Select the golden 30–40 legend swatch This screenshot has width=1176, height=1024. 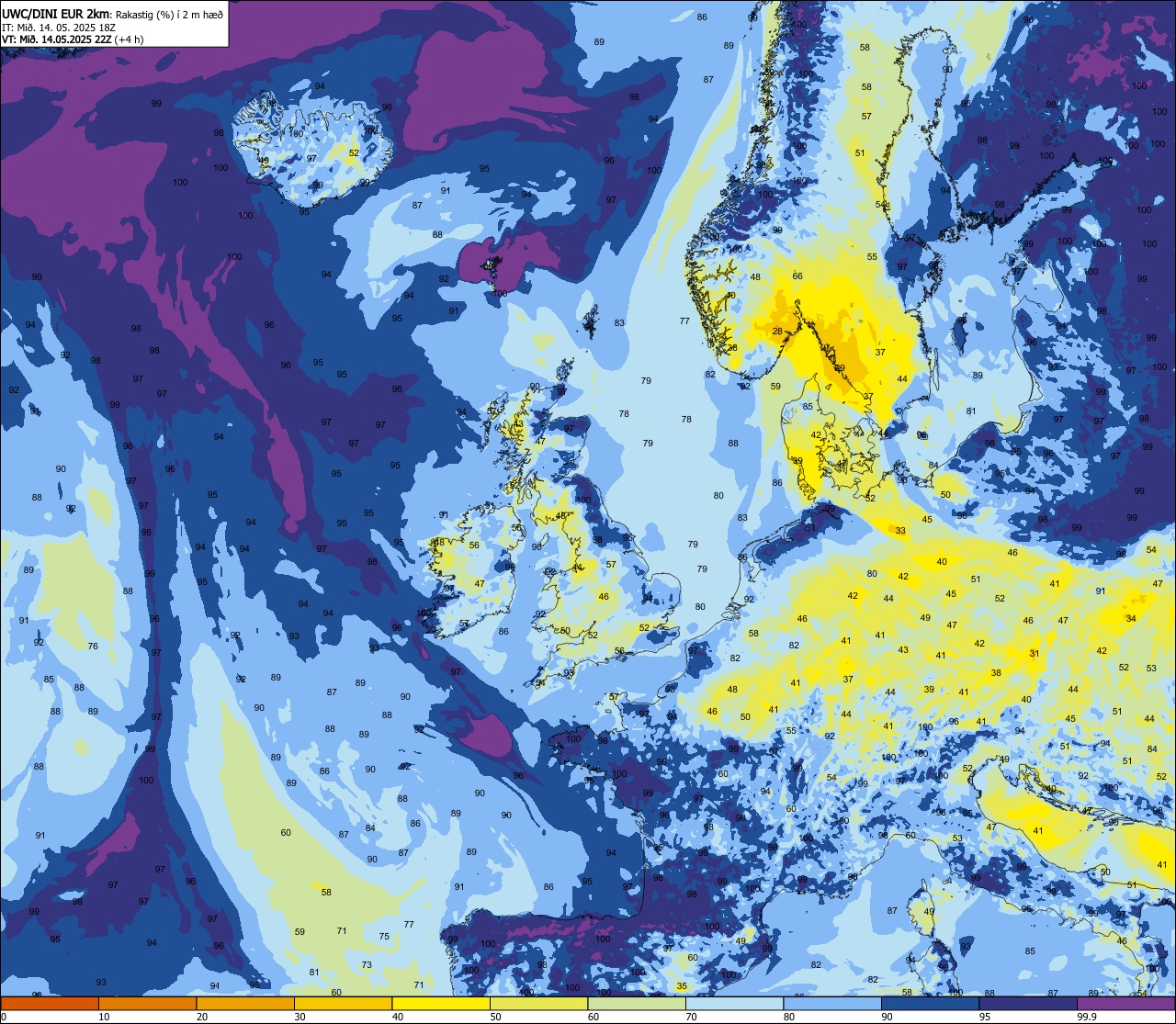point(343,1003)
